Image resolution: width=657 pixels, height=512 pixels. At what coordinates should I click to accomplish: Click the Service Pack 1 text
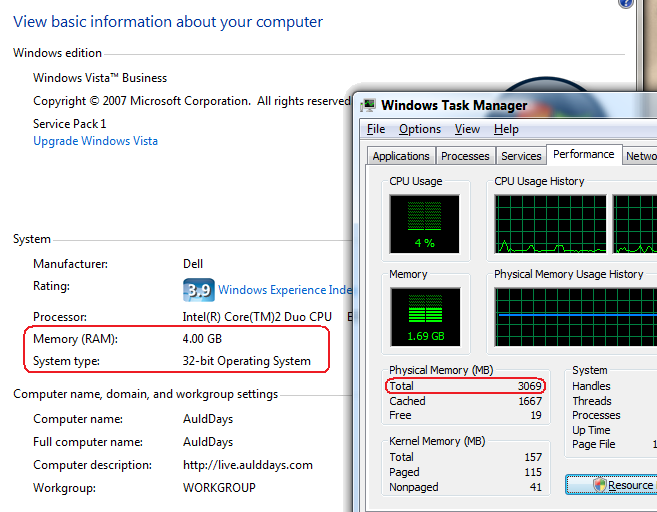click(x=70, y=124)
